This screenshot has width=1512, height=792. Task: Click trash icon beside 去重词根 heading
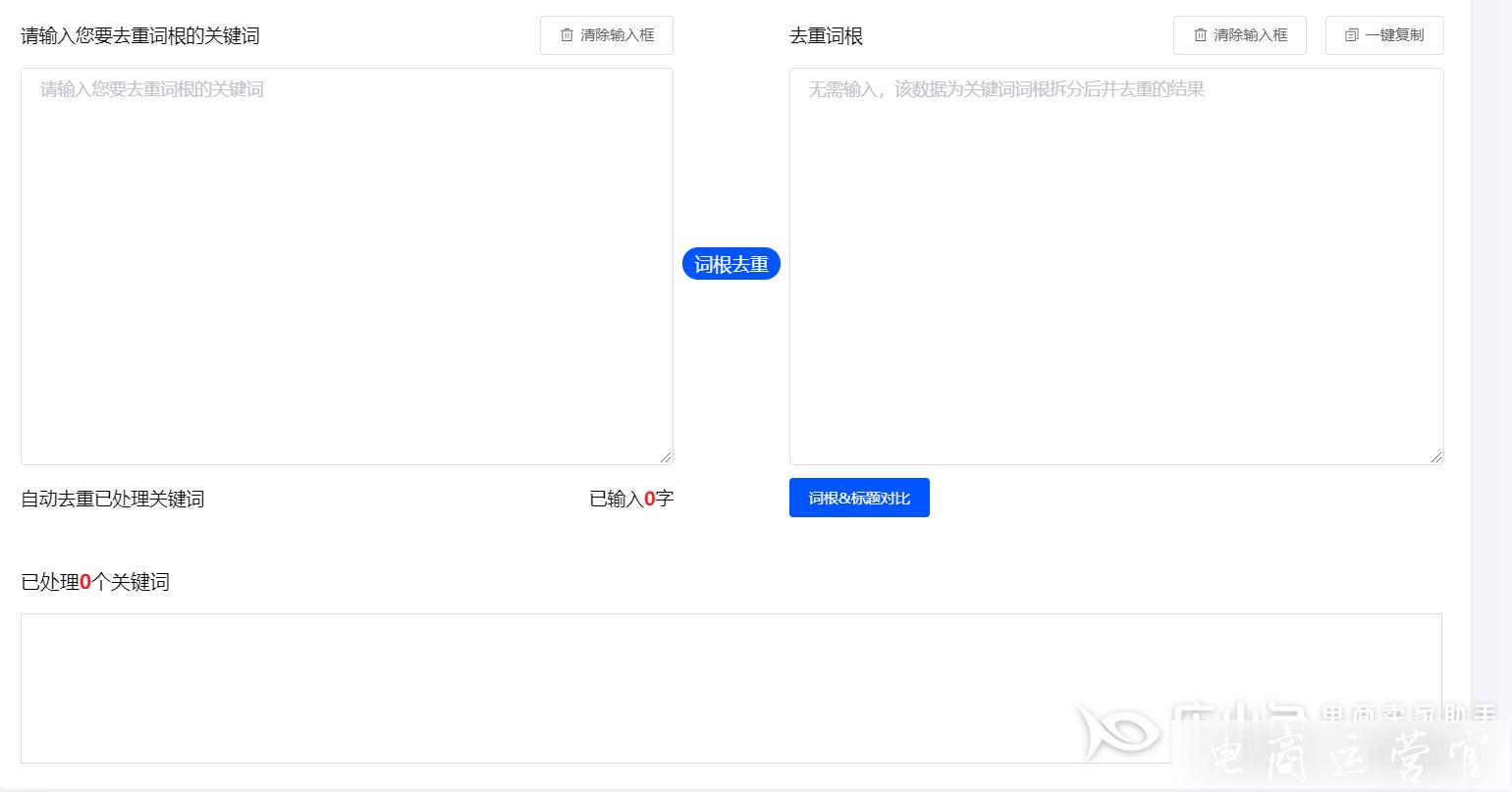click(x=1200, y=35)
